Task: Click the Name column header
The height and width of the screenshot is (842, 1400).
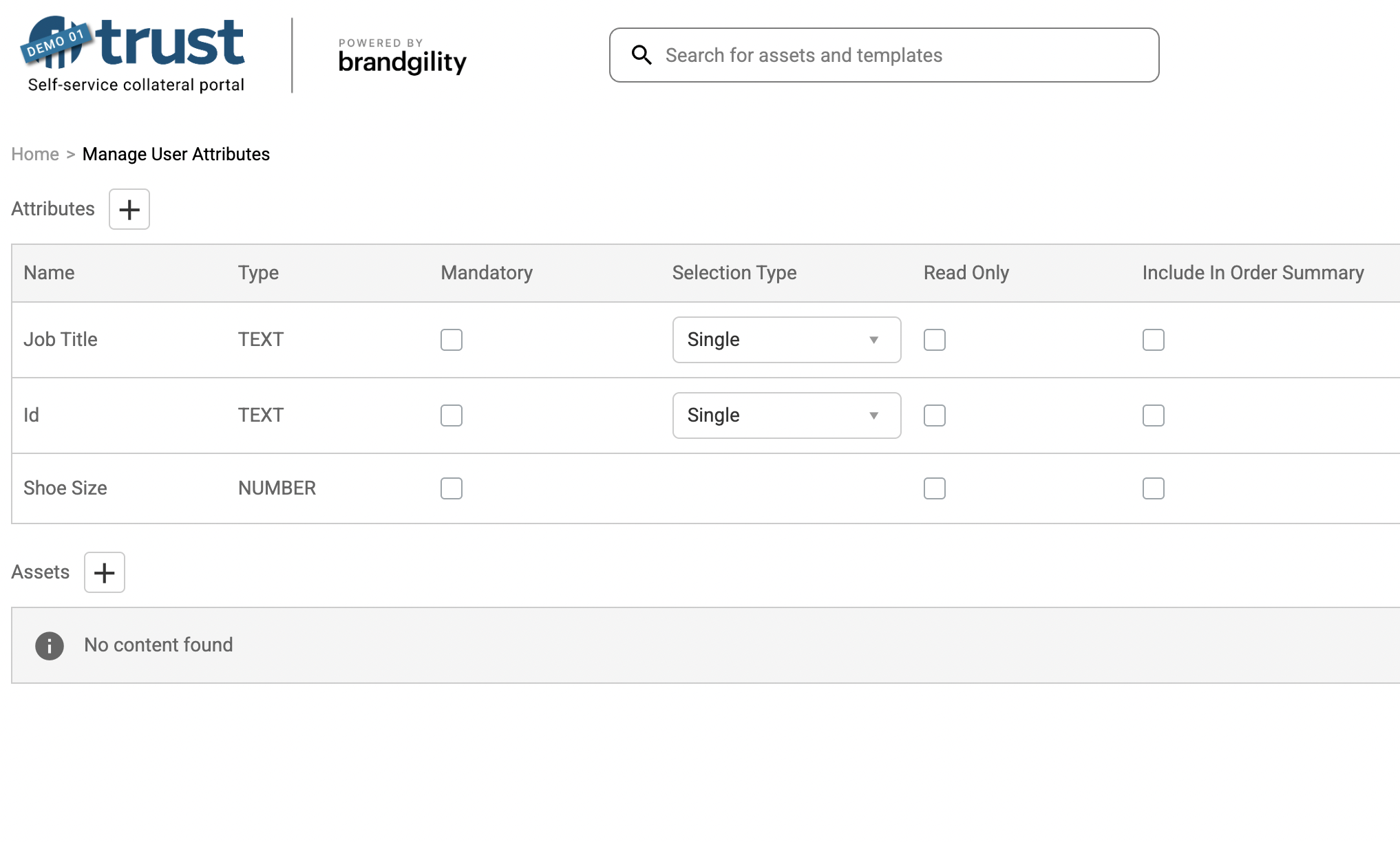Action: [x=49, y=273]
